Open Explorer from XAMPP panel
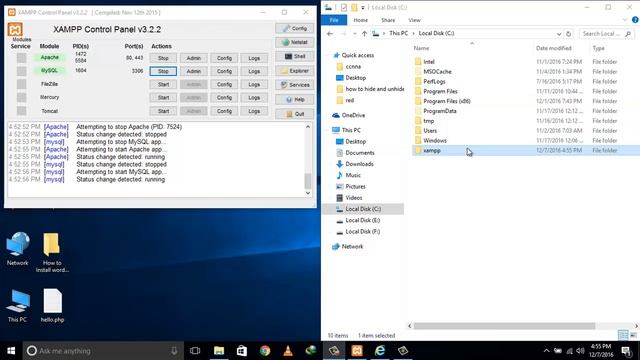The height and width of the screenshot is (360, 640). 294,71
